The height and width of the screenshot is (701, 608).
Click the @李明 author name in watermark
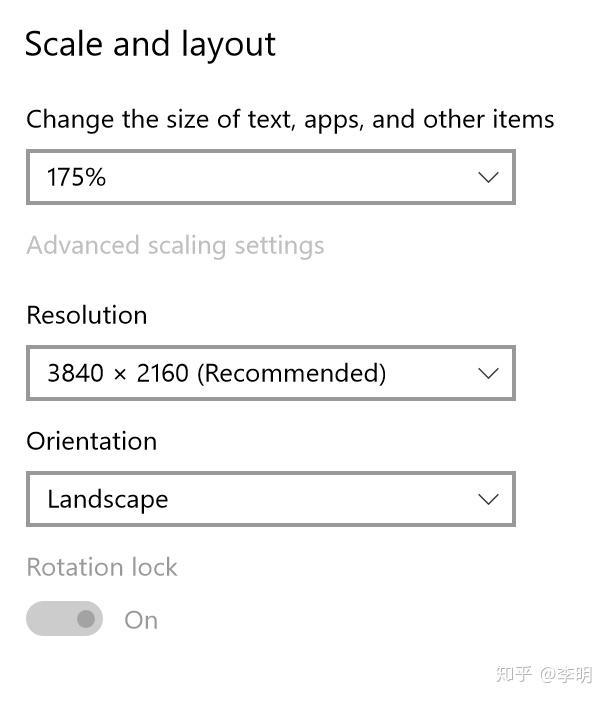click(x=566, y=674)
